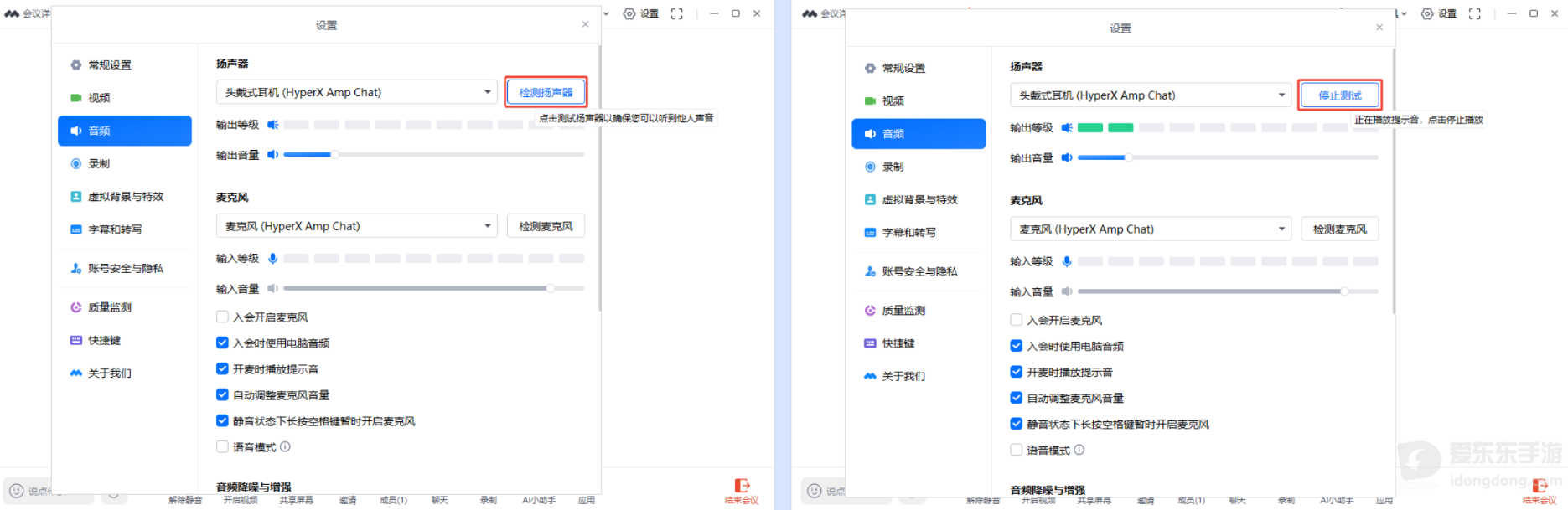Click the 检测扬声器 button
This screenshot has width=1568, height=510.
tap(546, 92)
